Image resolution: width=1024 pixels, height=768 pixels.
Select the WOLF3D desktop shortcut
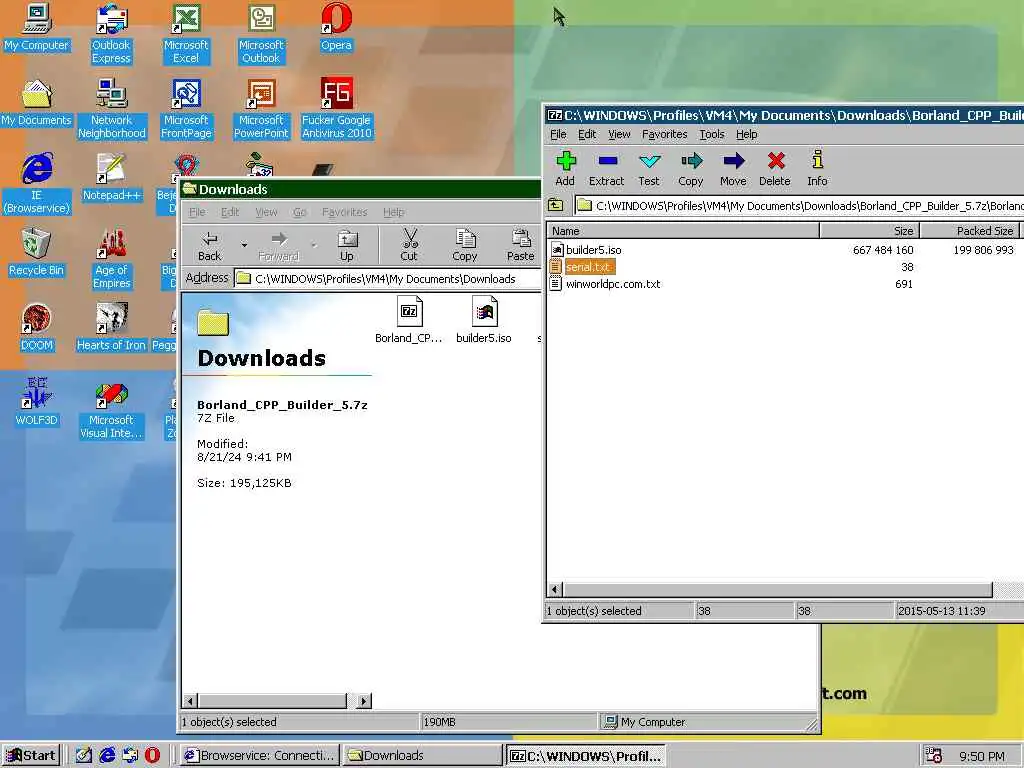(37, 403)
